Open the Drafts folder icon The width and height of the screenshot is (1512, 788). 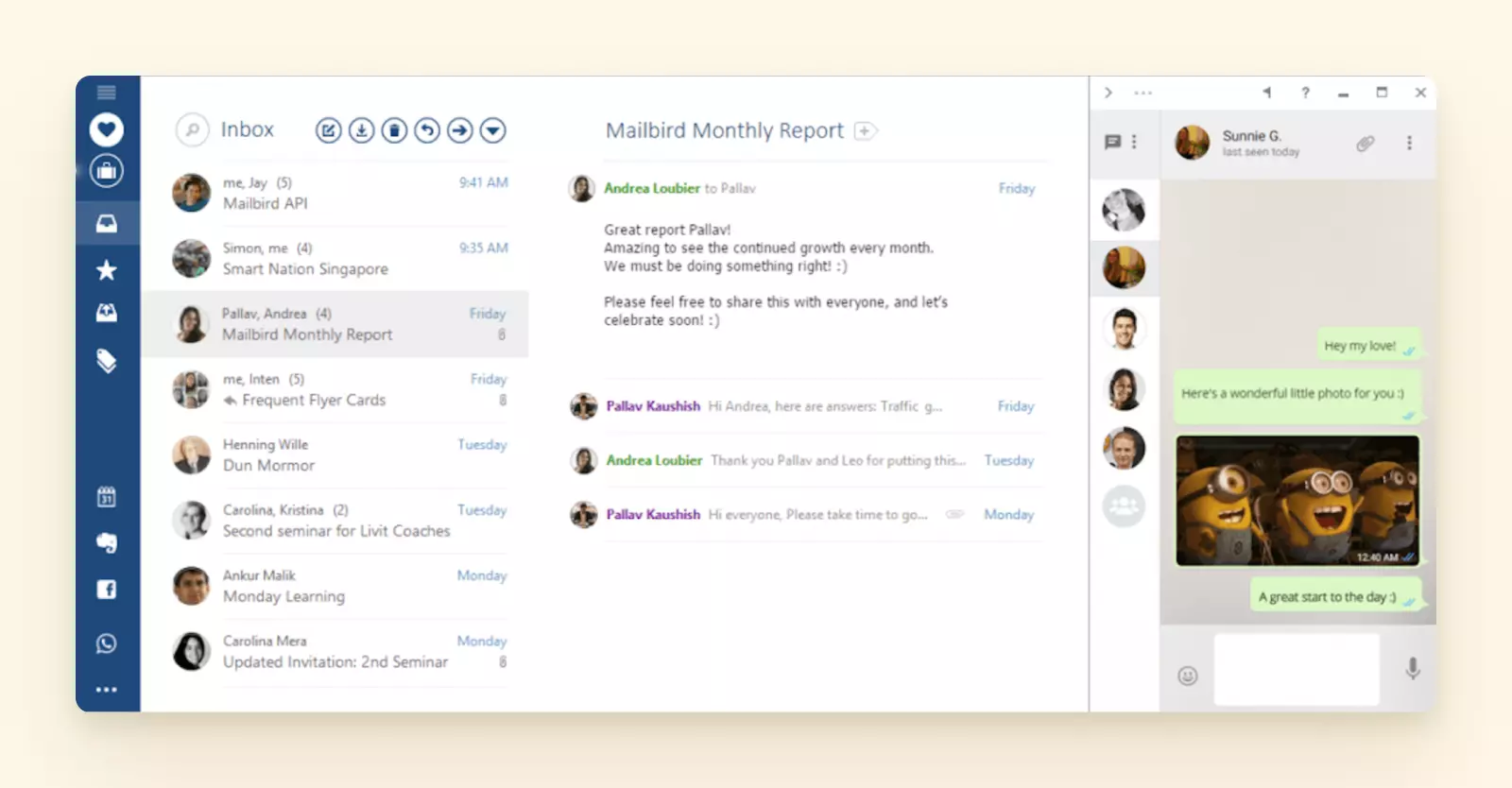(x=107, y=313)
